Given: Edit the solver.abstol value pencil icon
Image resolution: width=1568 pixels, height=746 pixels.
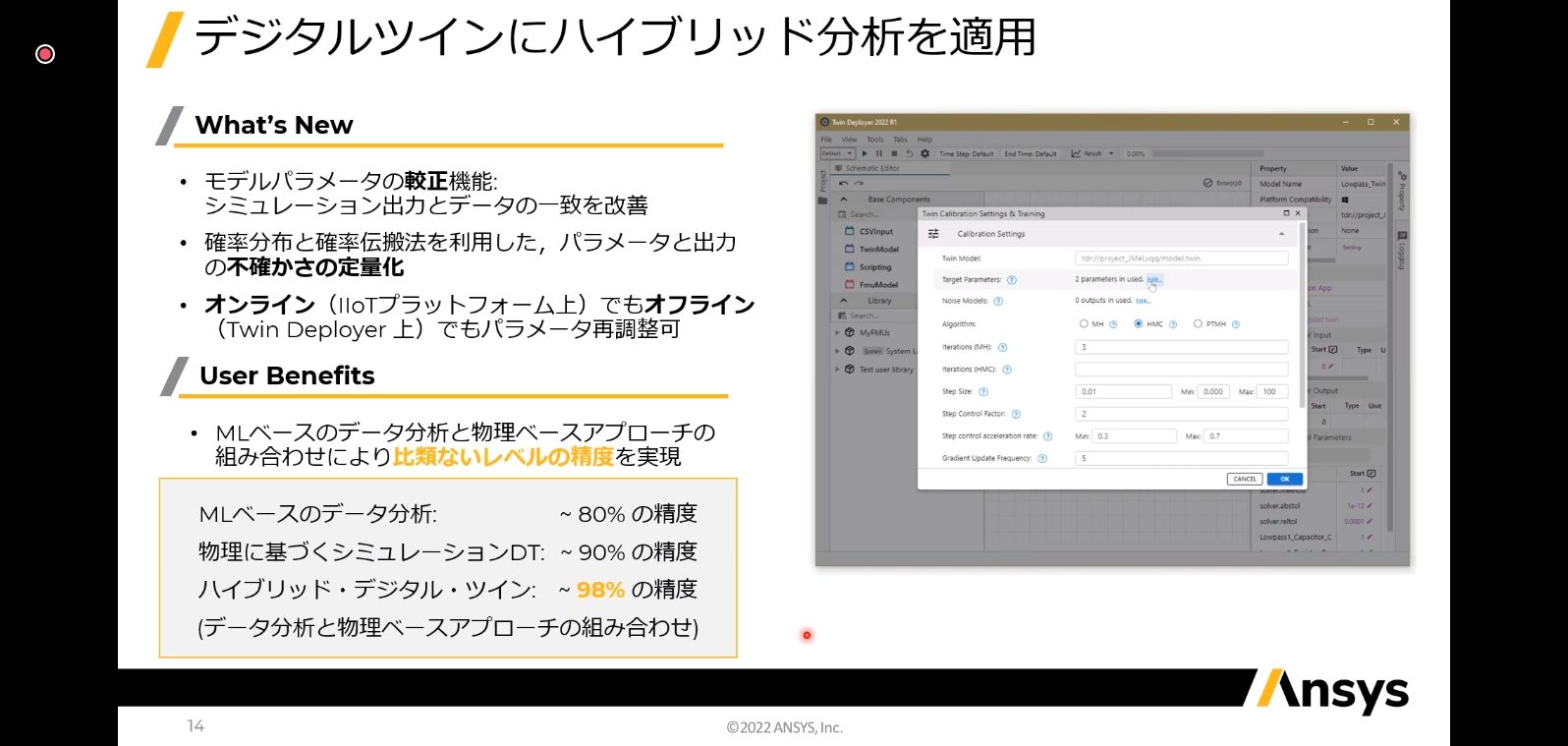Looking at the screenshot, I should click(x=1370, y=506).
